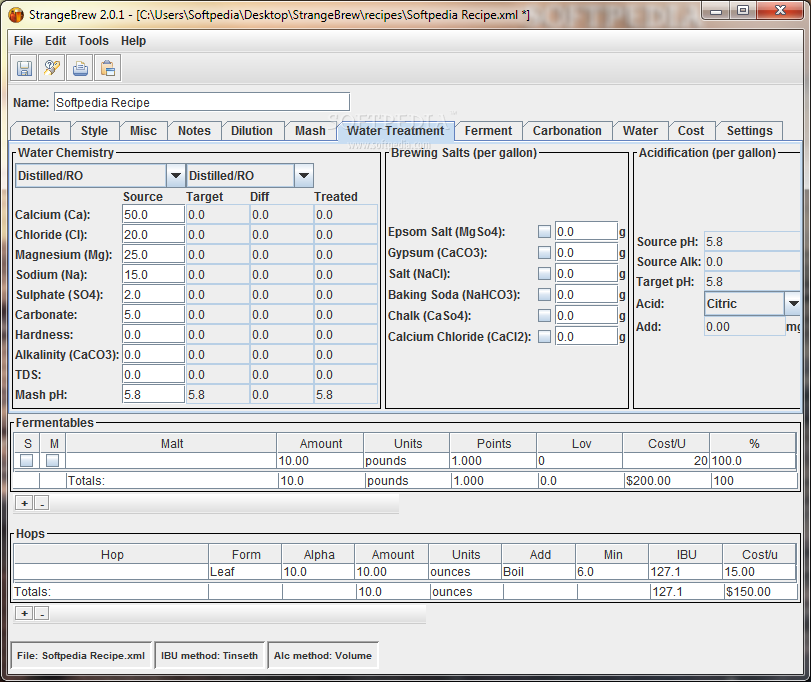The width and height of the screenshot is (811, 682).
Task: Click the Save recipe floppy disk icon
Action: click(24, 68)
